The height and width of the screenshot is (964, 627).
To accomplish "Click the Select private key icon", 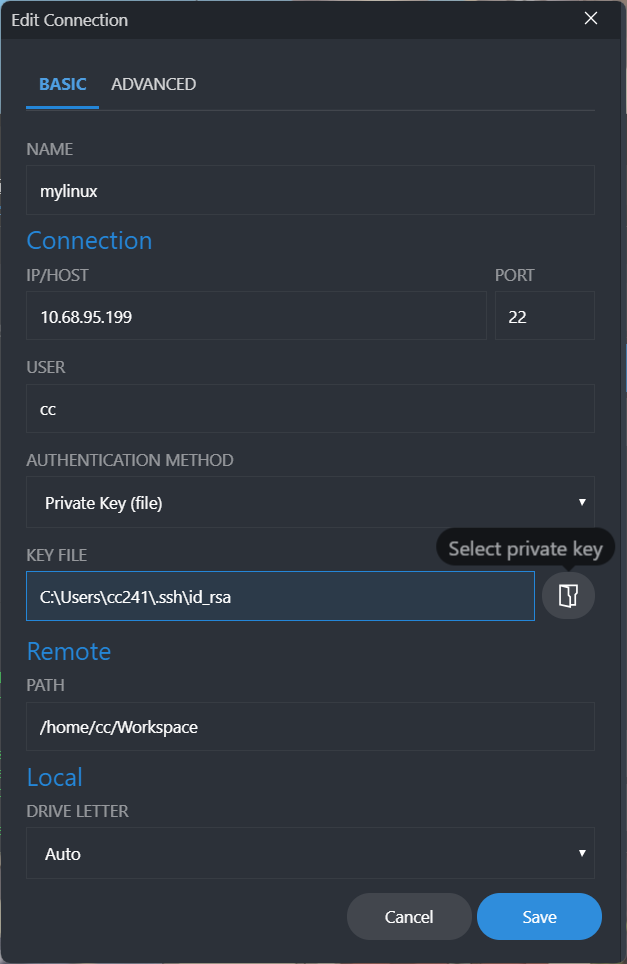I will [567, 594].
